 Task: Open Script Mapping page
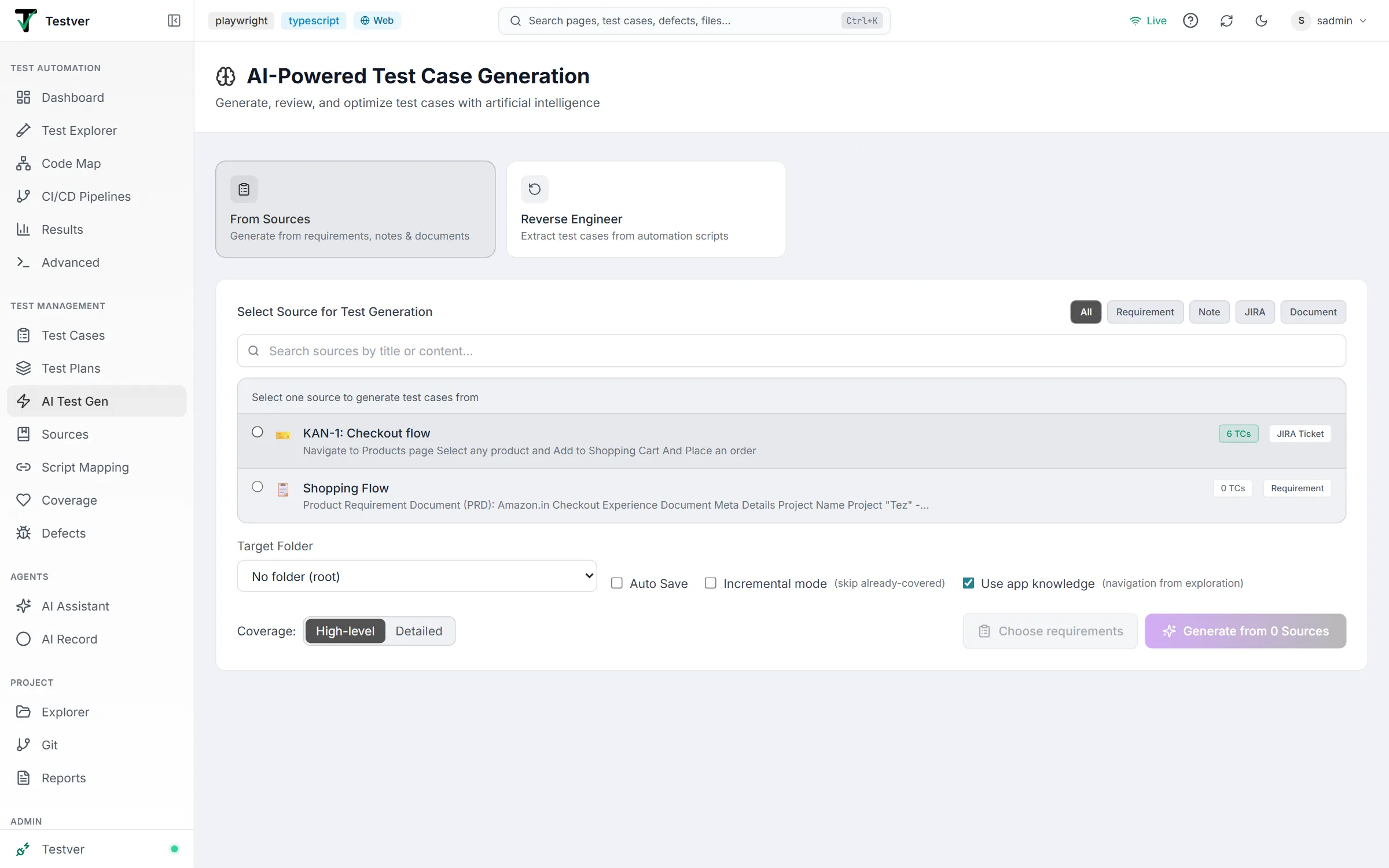pos(97,467)
